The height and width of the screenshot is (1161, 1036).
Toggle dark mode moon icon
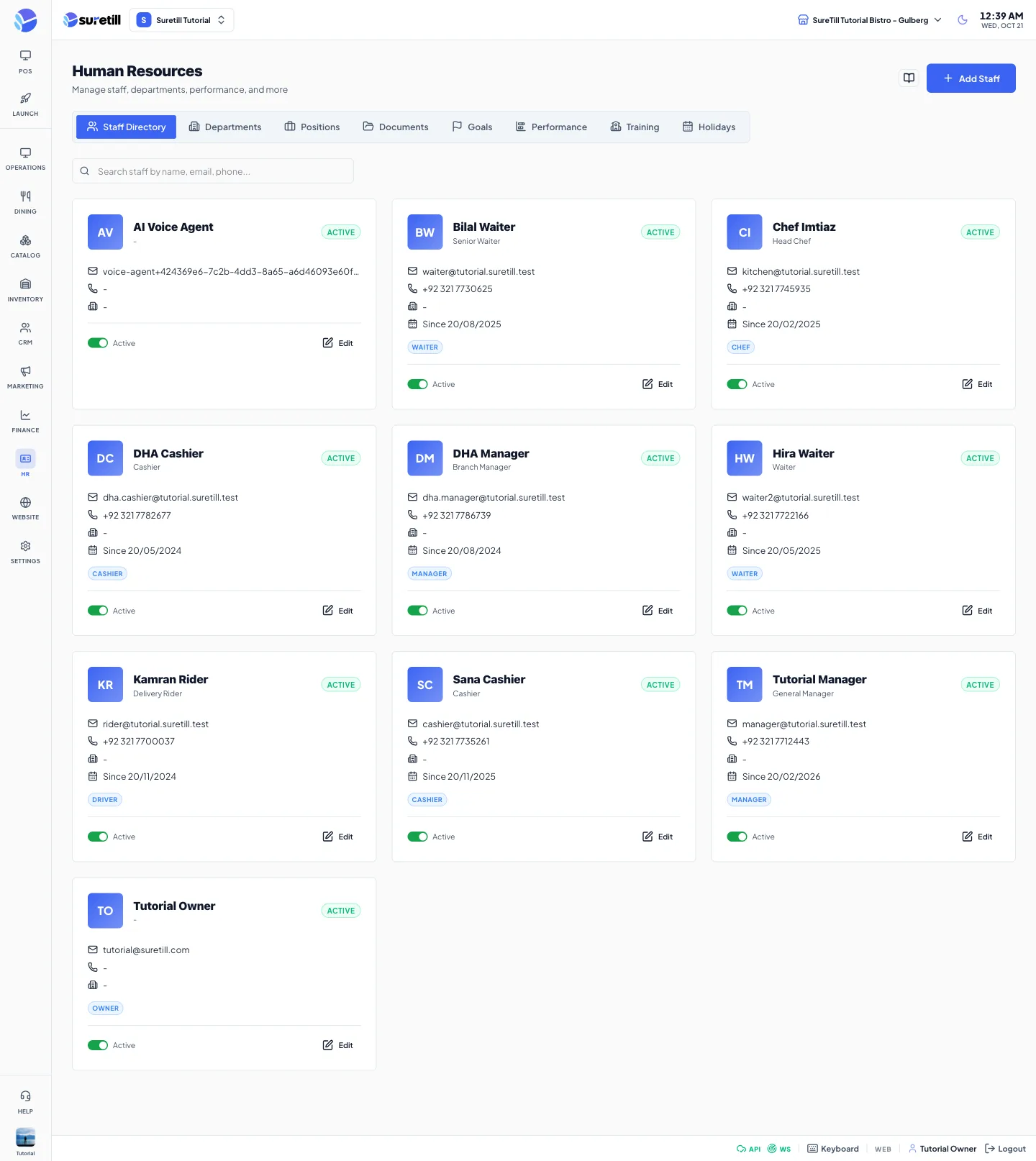(963, 20)
